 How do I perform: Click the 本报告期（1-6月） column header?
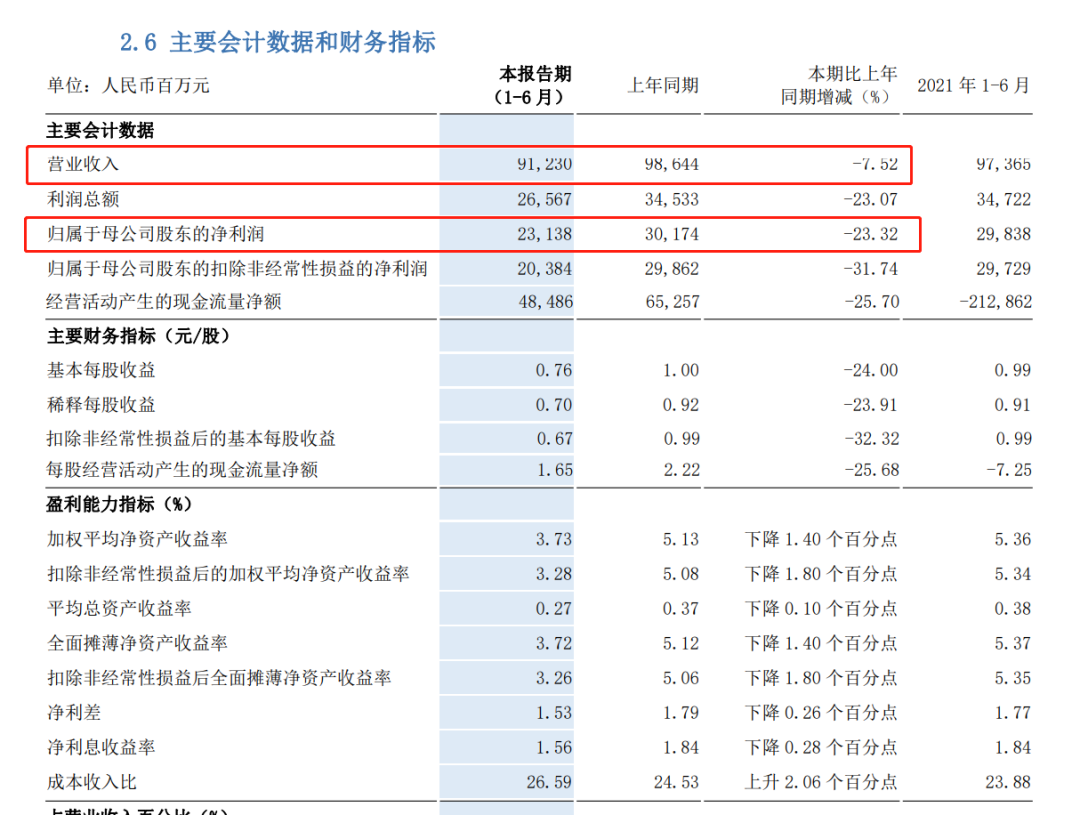[531, 85]
